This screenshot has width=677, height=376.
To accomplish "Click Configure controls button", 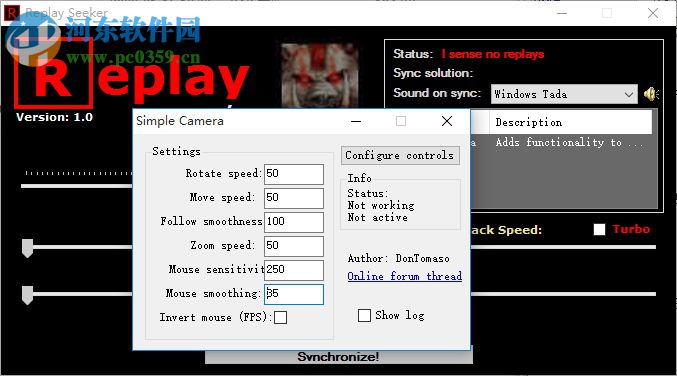I will coord(400,155).
